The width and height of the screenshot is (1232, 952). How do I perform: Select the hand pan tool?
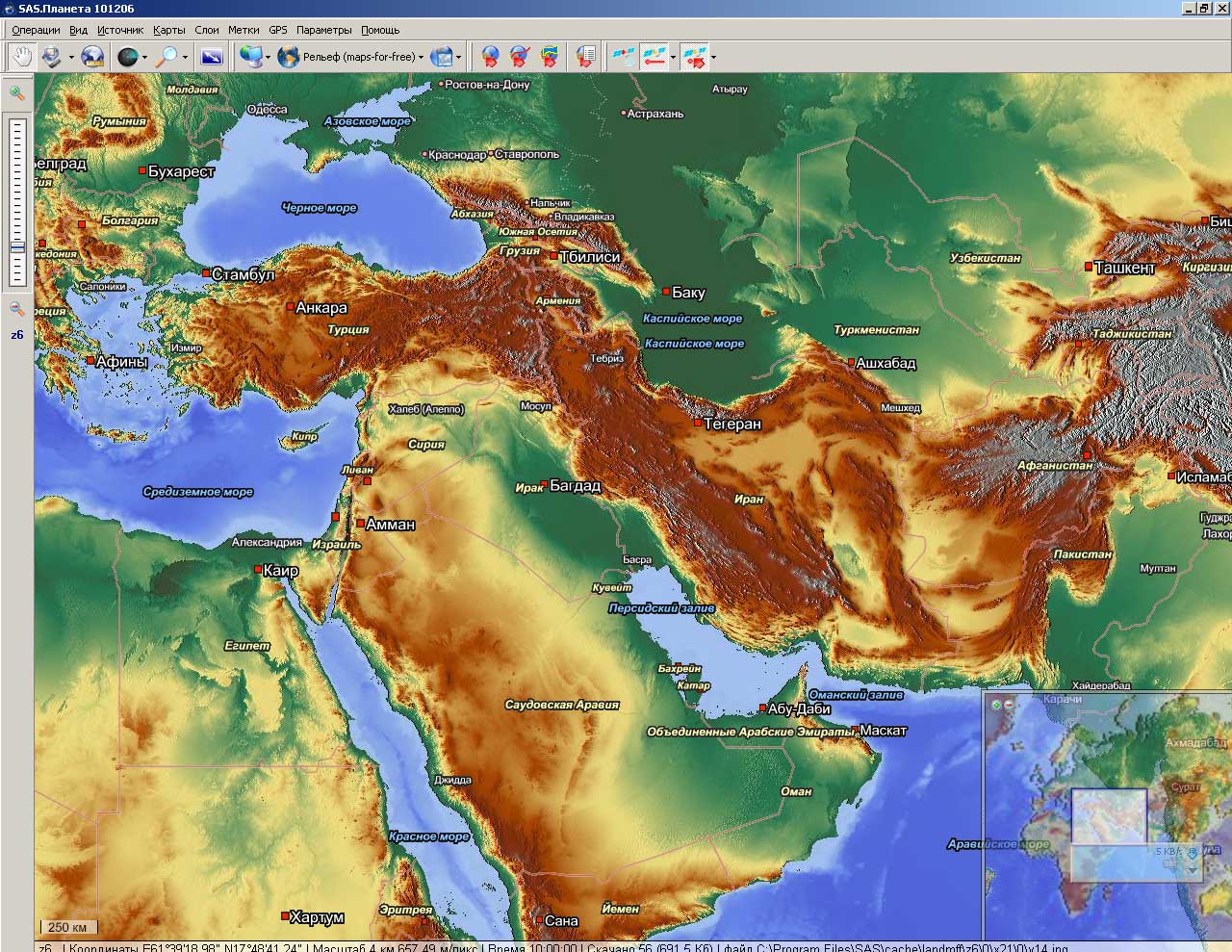[x=20, y=57]
